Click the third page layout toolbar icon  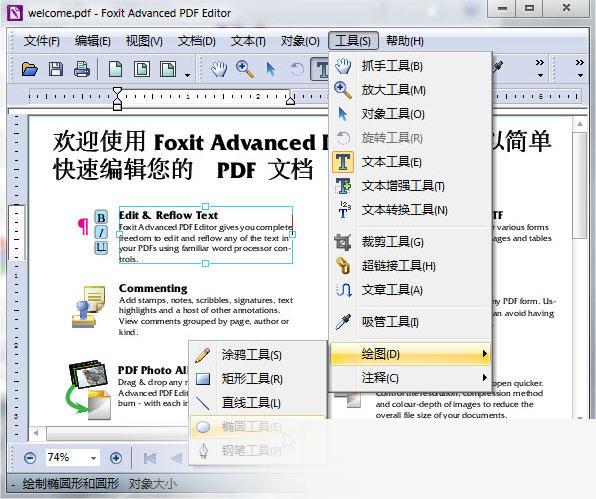pyautogui.click(x=168, y=70)
